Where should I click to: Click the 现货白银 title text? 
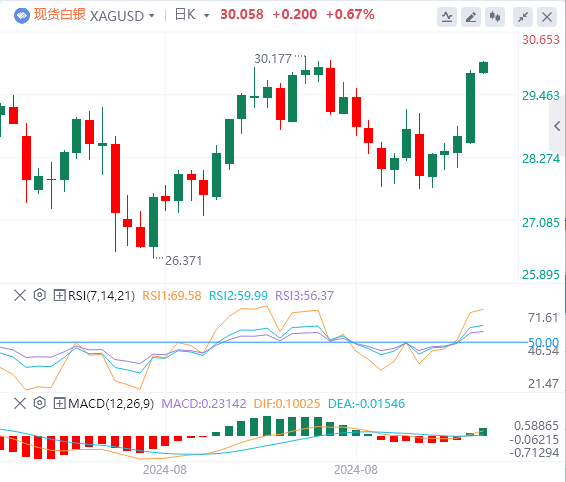click(60, 15)
